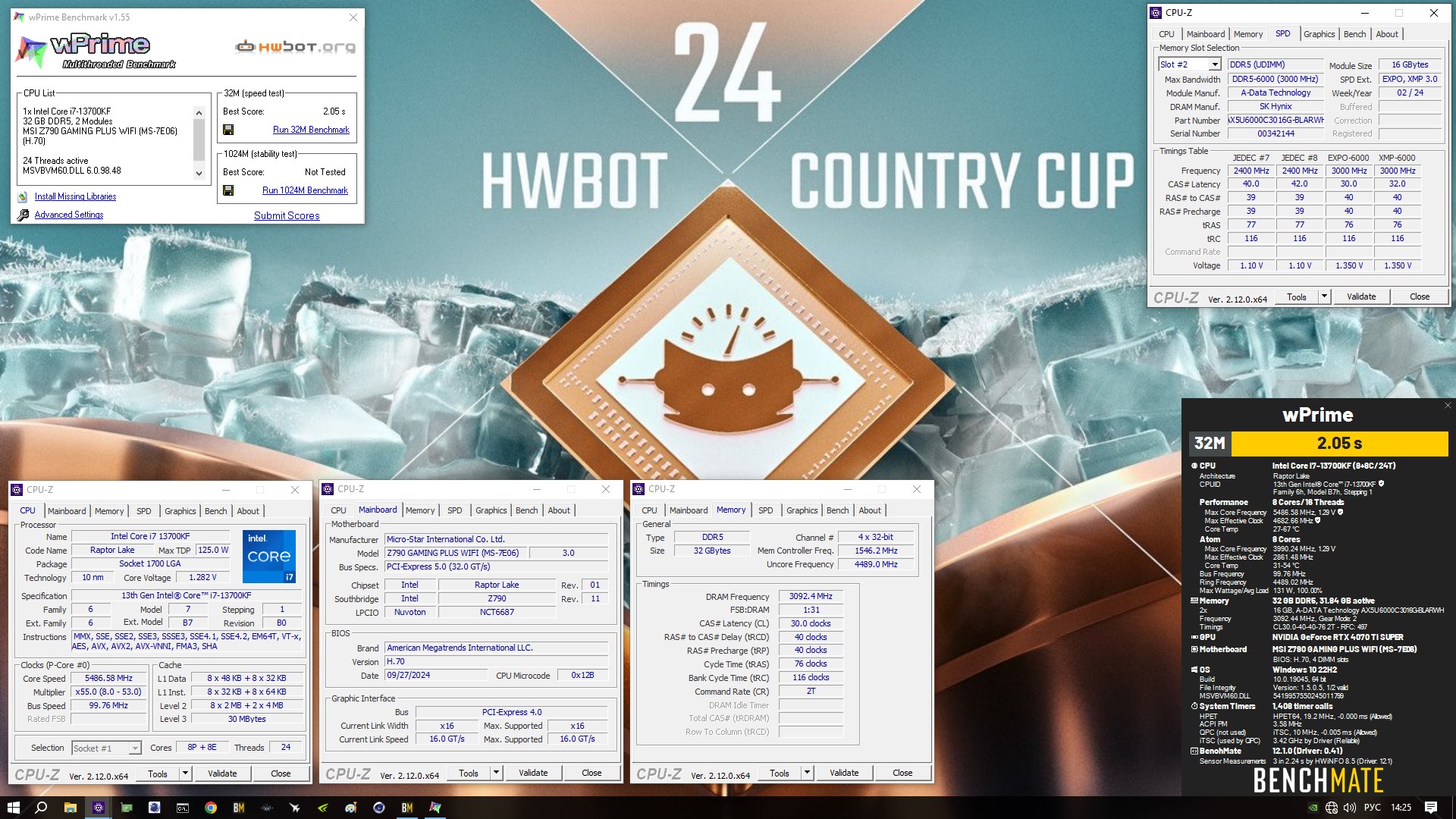Open CPU tab in the Memory CPU-Z window

649,510
